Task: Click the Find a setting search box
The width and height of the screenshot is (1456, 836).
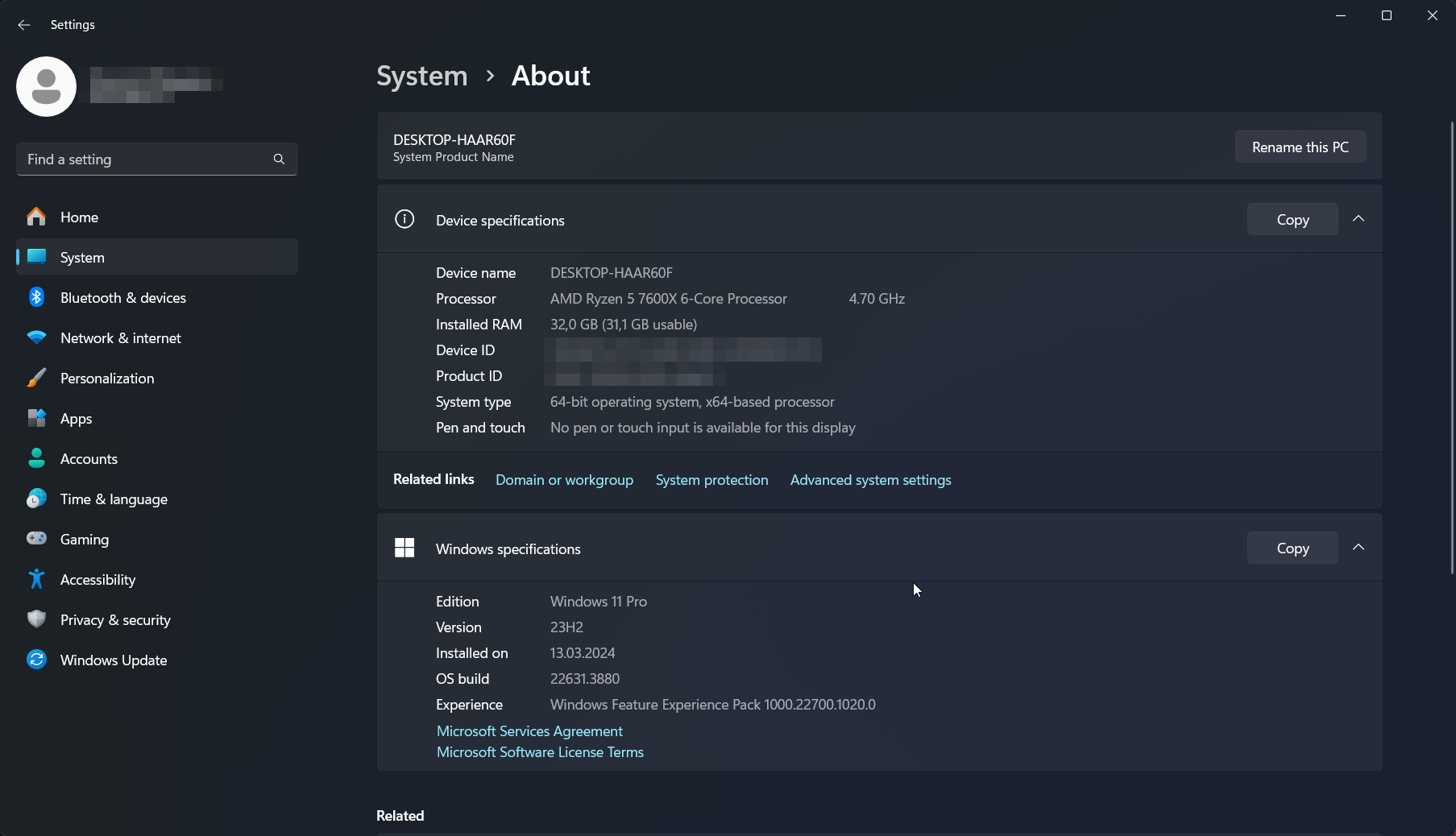Action: point(157,159)
